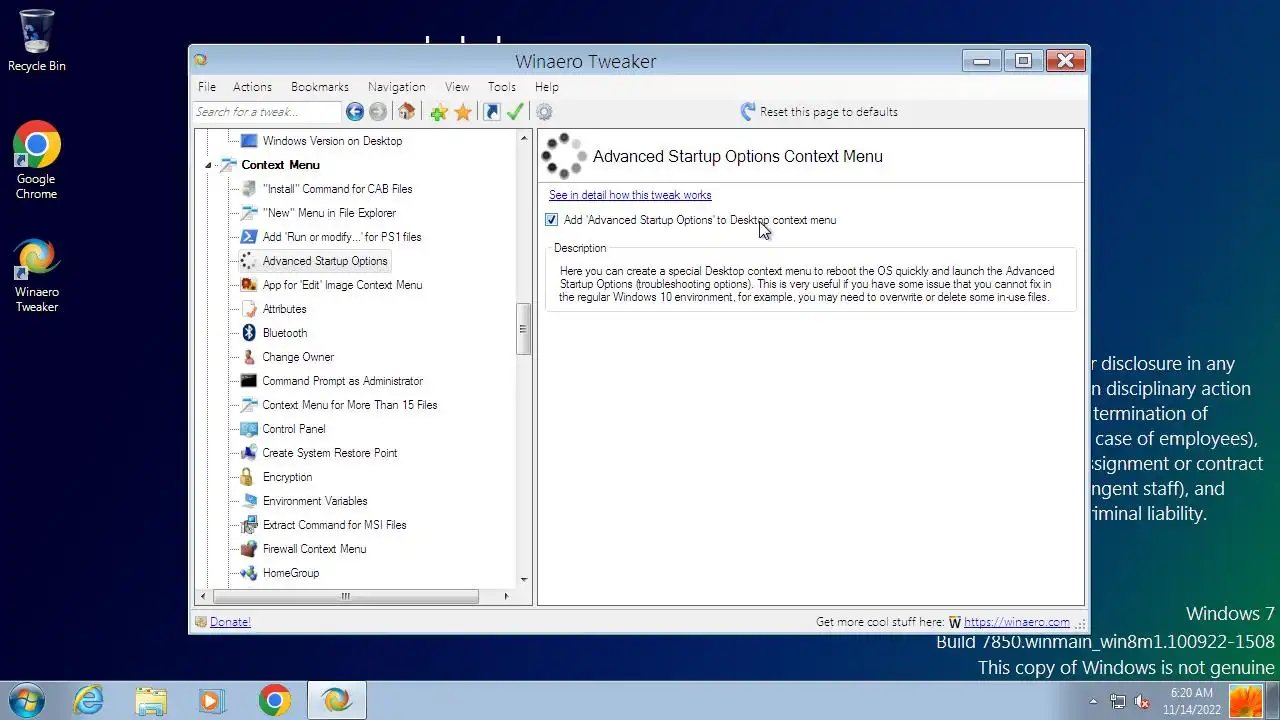This screenshot has width=1280, height=720.
Task: Select '"Install" Command for CAB Files'
Action: click(337, 189)
